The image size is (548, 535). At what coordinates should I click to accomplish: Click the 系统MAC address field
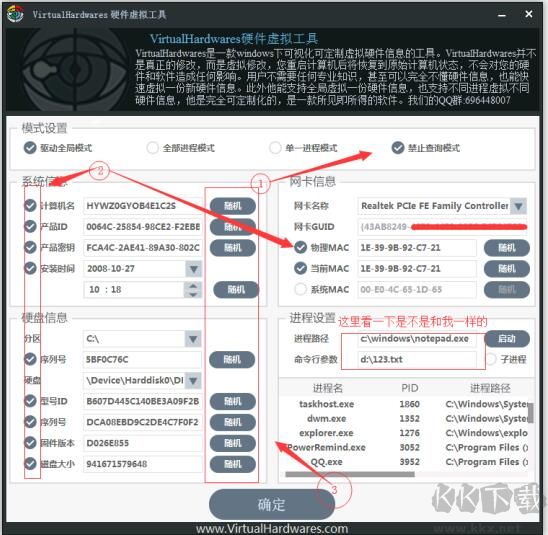pyautogui.click(x=417, y=289)
